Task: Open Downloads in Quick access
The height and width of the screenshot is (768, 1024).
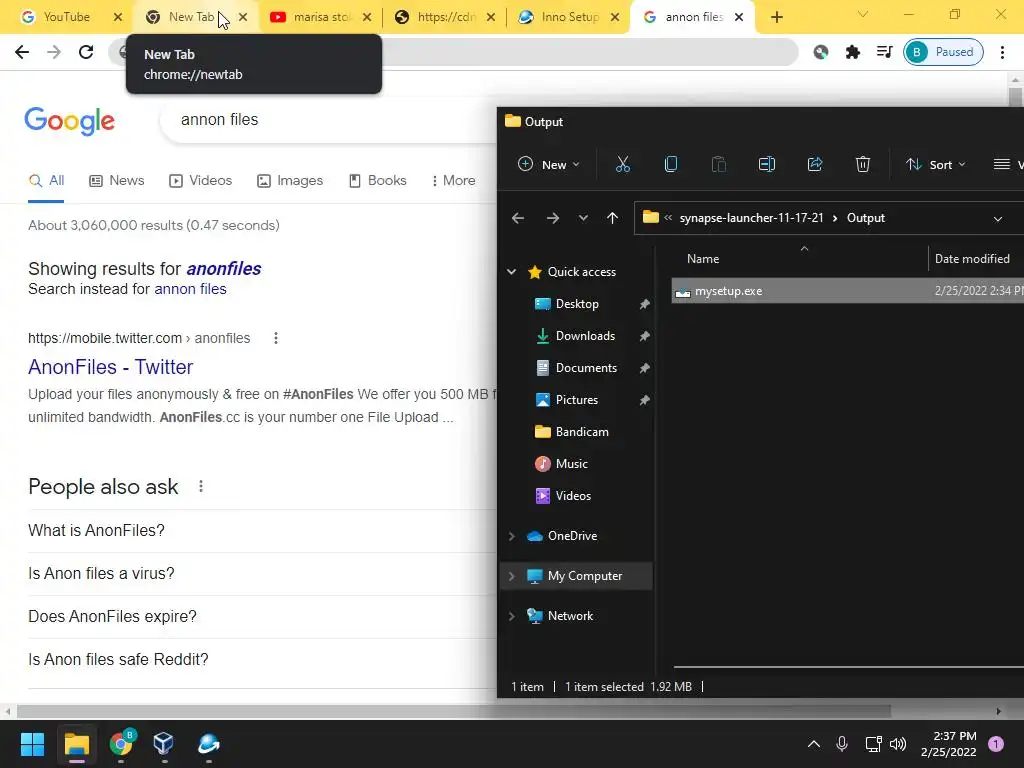Action: point(585,336)
